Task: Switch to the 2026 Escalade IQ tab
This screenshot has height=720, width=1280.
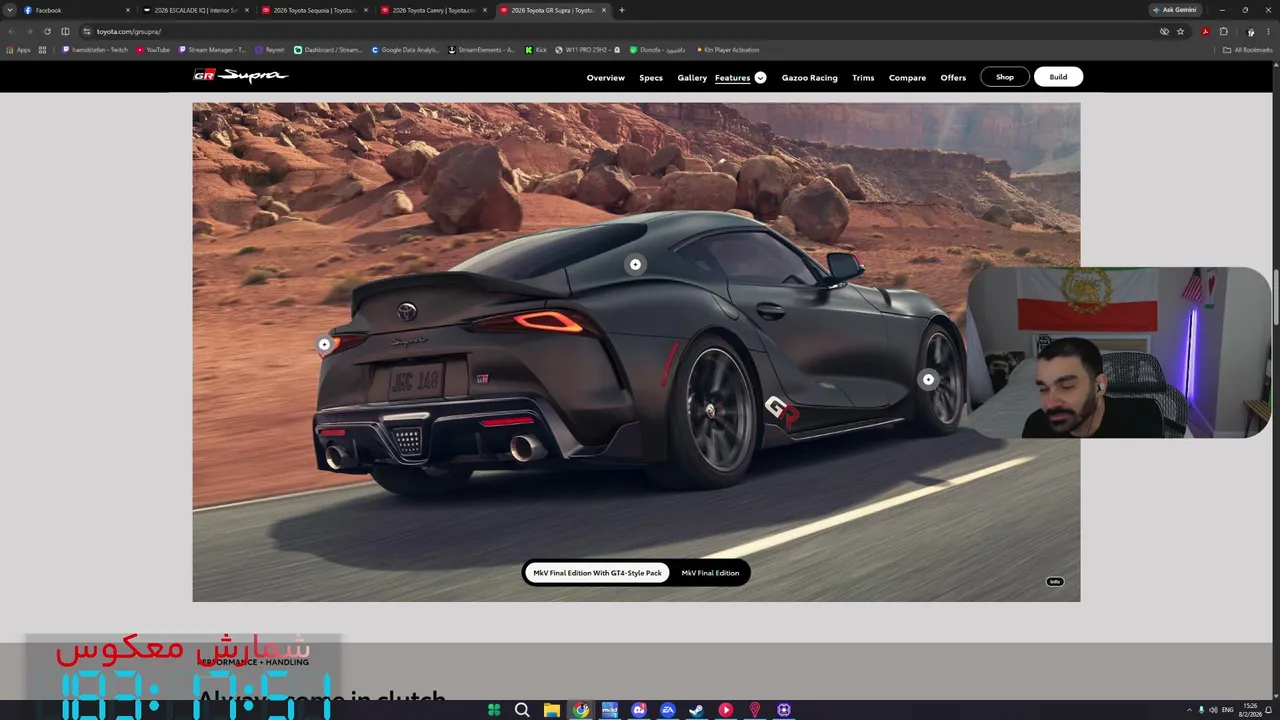Action: point(196,10)
